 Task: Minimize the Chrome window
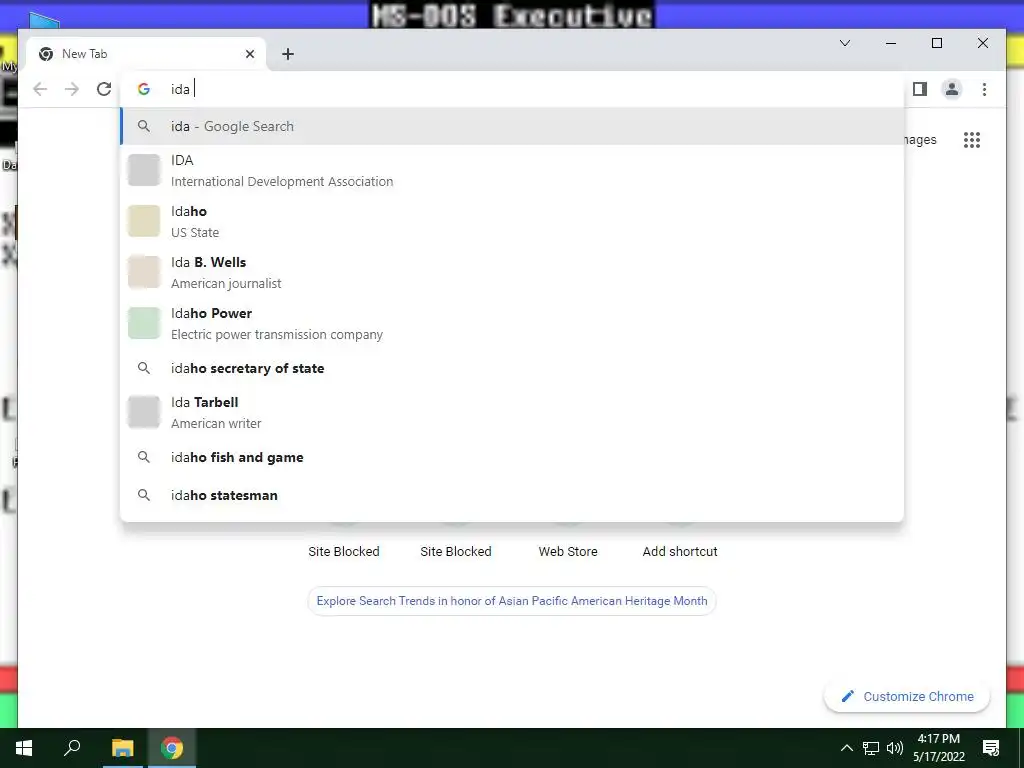coord(891,43)
